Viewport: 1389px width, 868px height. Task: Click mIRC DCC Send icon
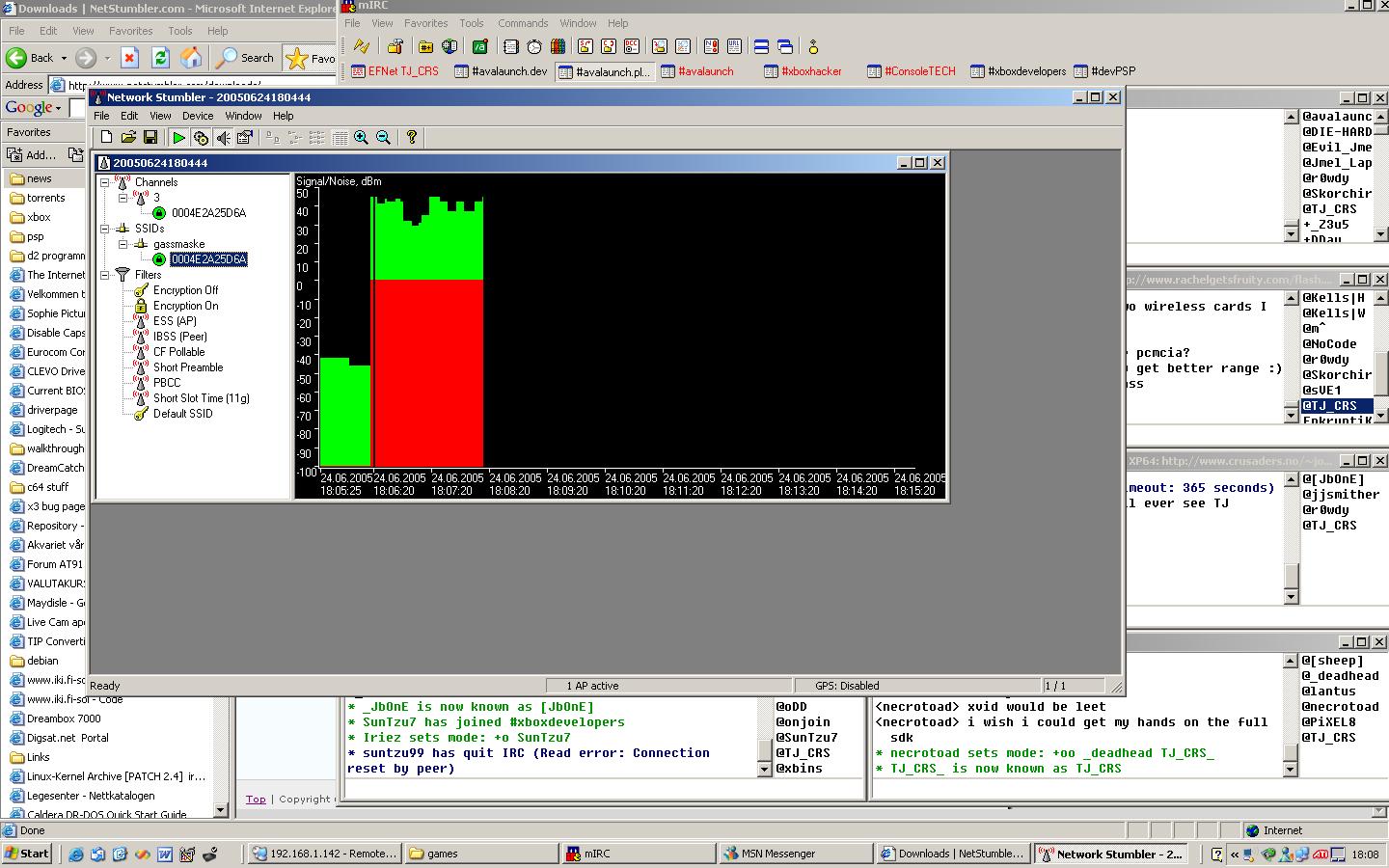[586, 46]
